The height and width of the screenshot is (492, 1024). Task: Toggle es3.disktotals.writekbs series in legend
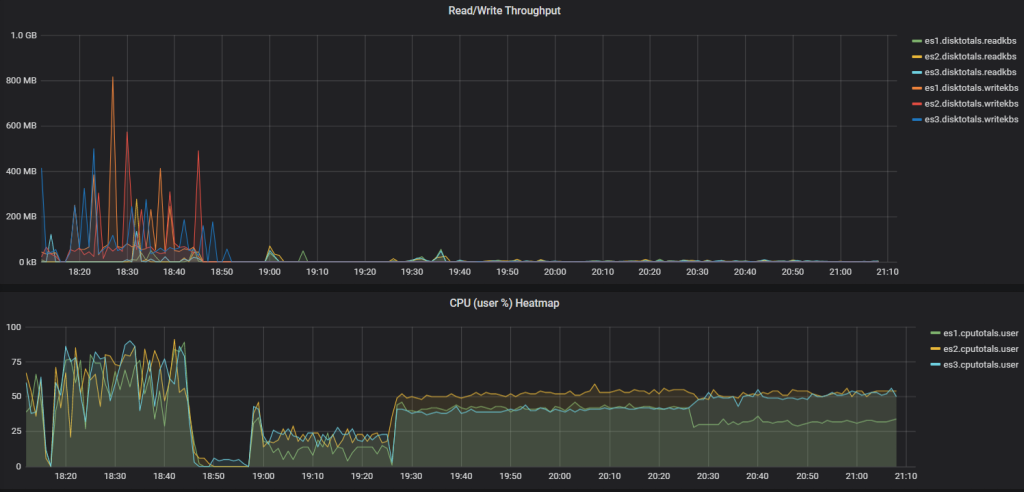(x=971, y=119)
